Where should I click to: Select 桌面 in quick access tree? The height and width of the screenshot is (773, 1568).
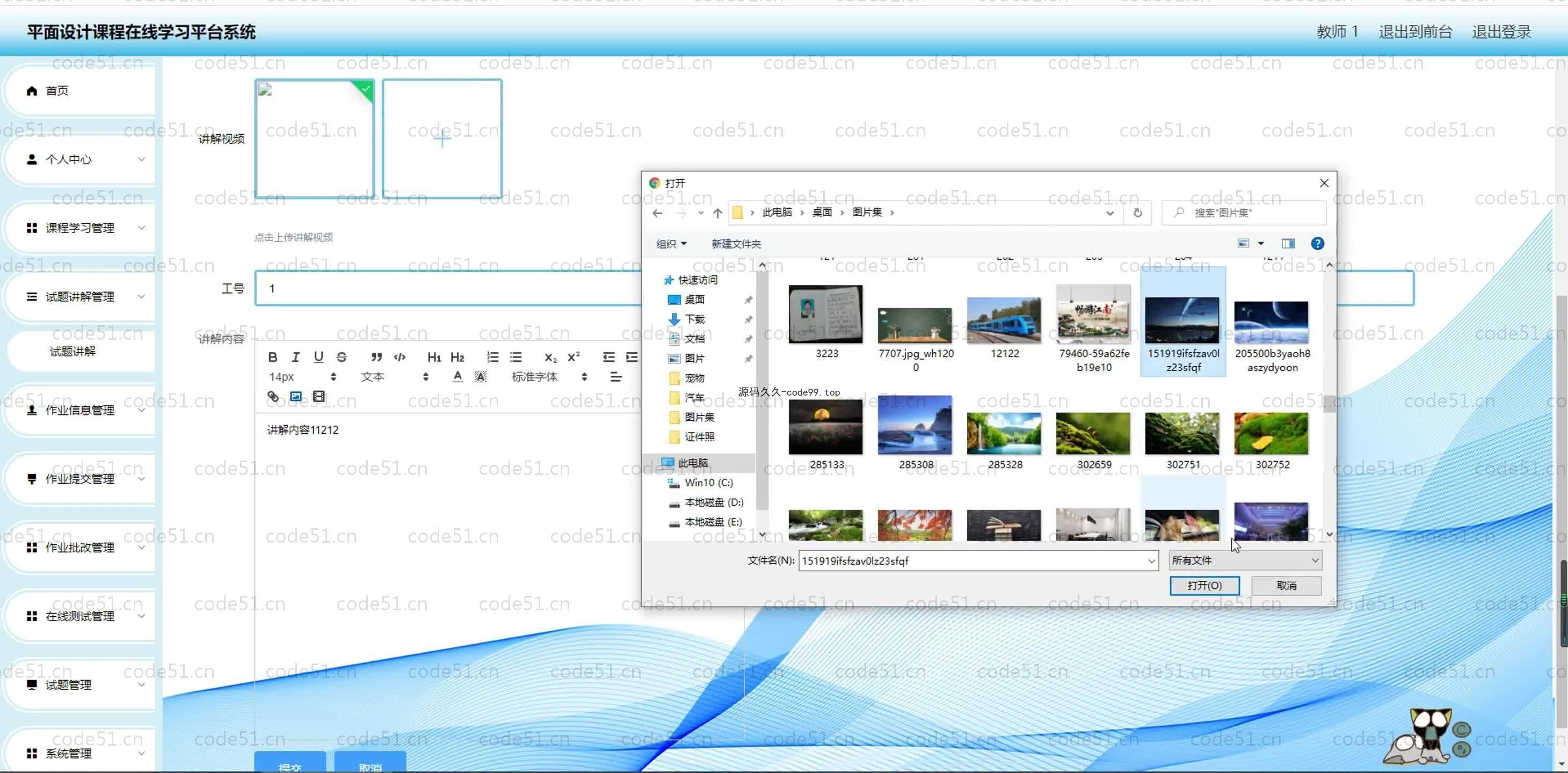point(694,300)
